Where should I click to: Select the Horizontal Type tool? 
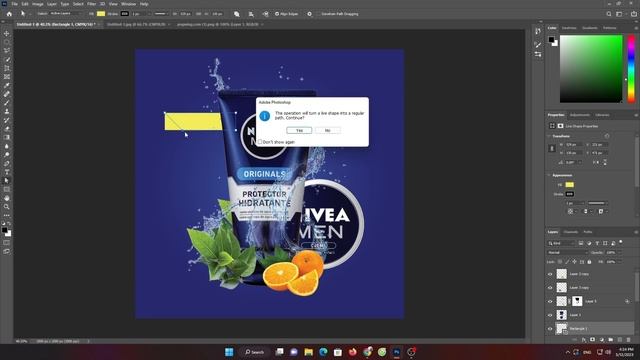click(x=7, y=172)
